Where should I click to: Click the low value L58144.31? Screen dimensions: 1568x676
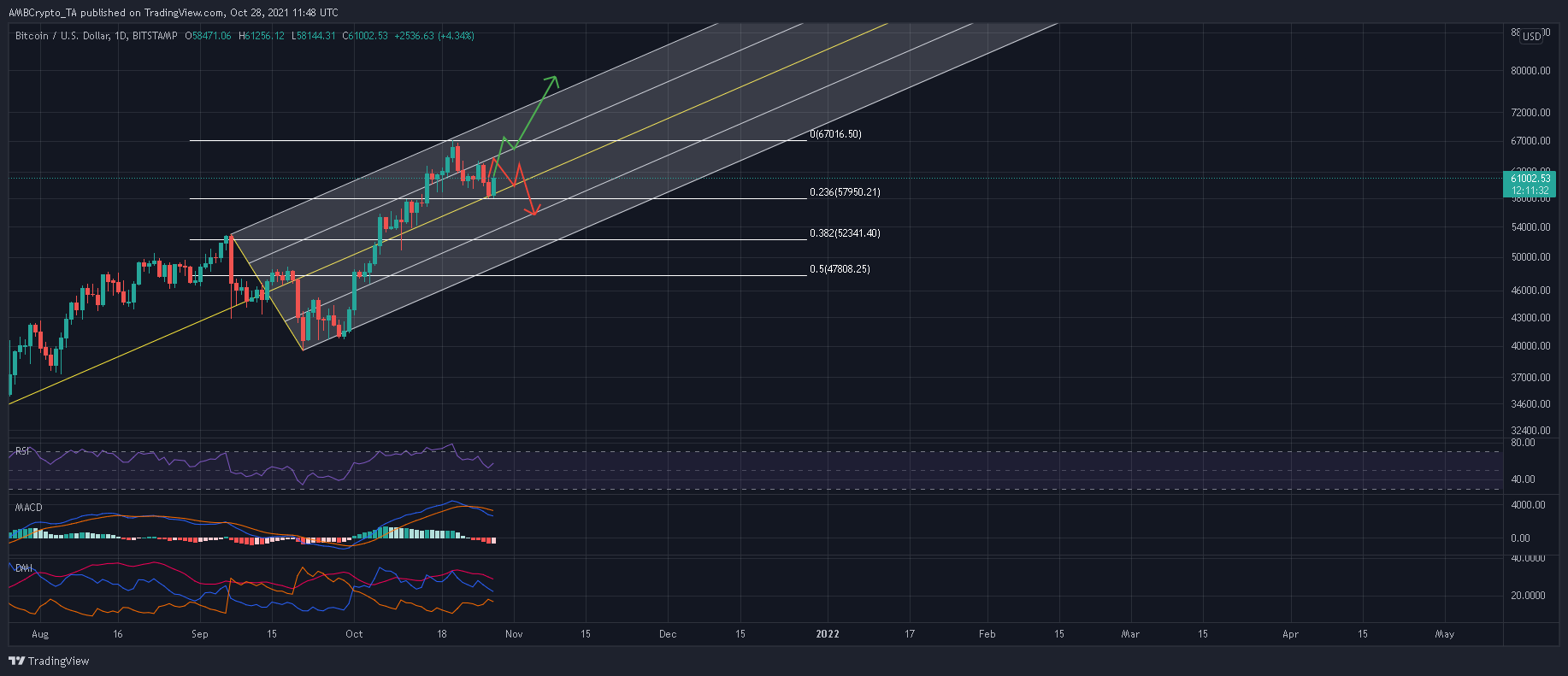(314, 36)
